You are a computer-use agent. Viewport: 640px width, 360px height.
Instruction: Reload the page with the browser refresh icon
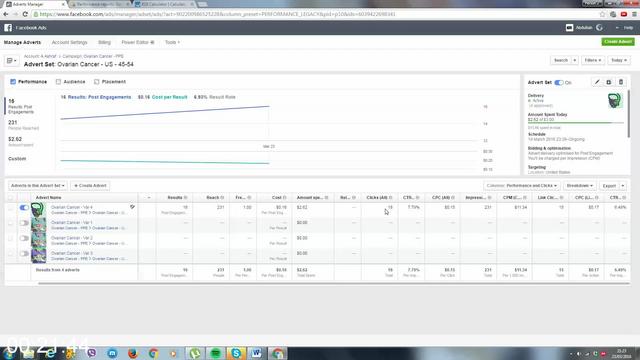pyautogui.click(x=25, y=14)
